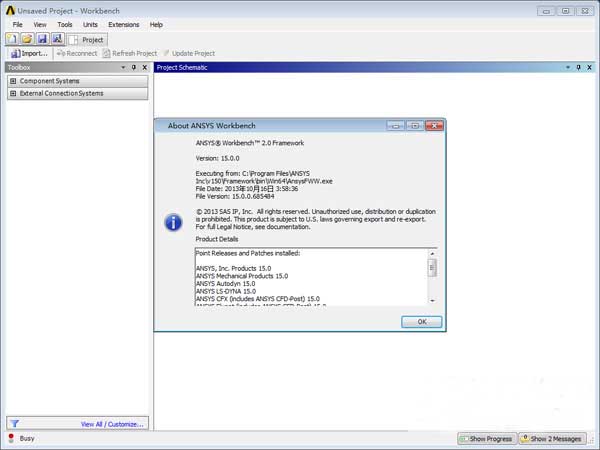
Task: Close the About ANSYS Workbench dialog
Action: click(x=434, y=126)
